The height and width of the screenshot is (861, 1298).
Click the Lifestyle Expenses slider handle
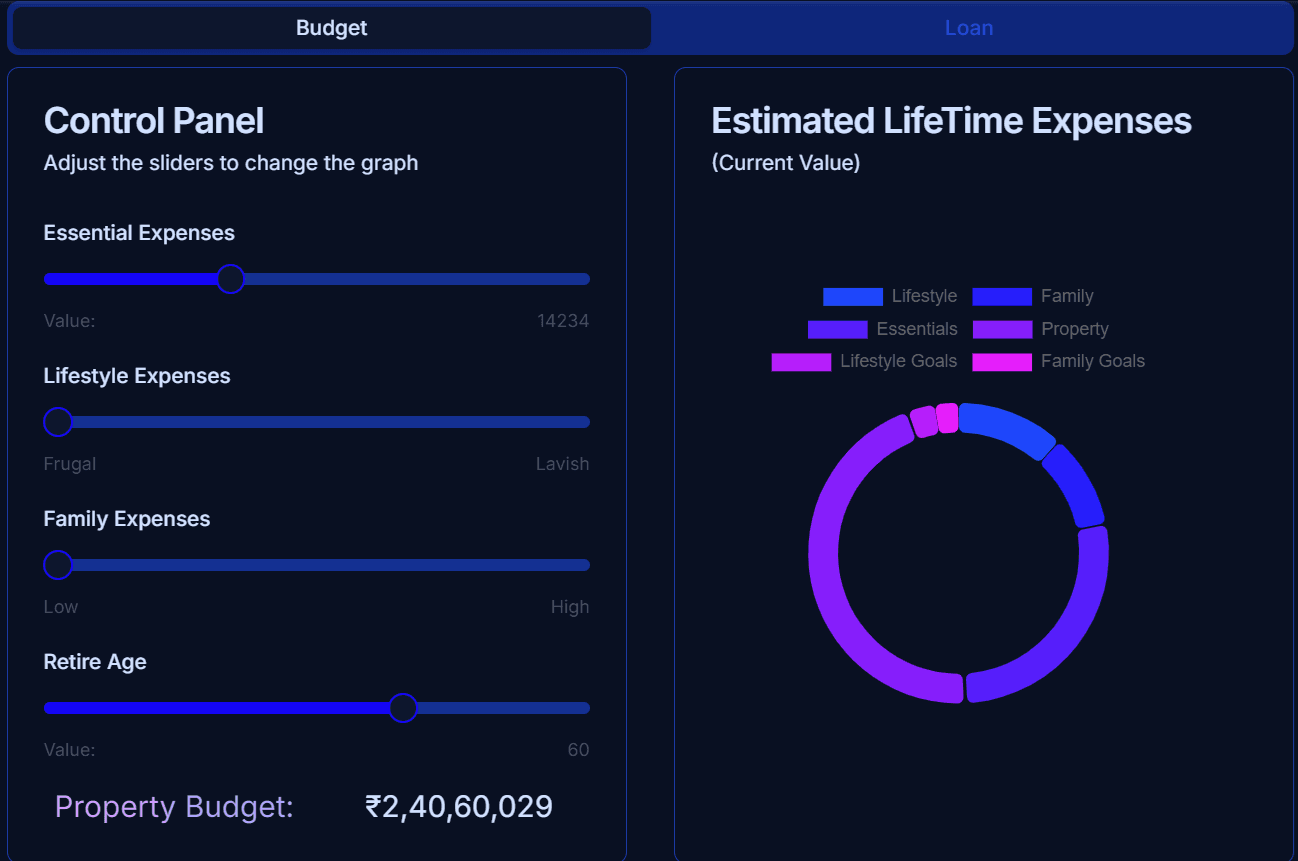pyautogui.click(x=59, y=422)
